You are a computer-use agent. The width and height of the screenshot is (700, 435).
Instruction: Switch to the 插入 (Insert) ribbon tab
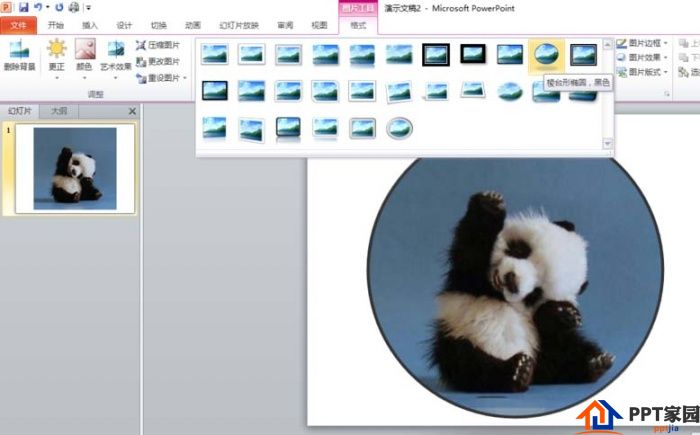click(90, 25)
